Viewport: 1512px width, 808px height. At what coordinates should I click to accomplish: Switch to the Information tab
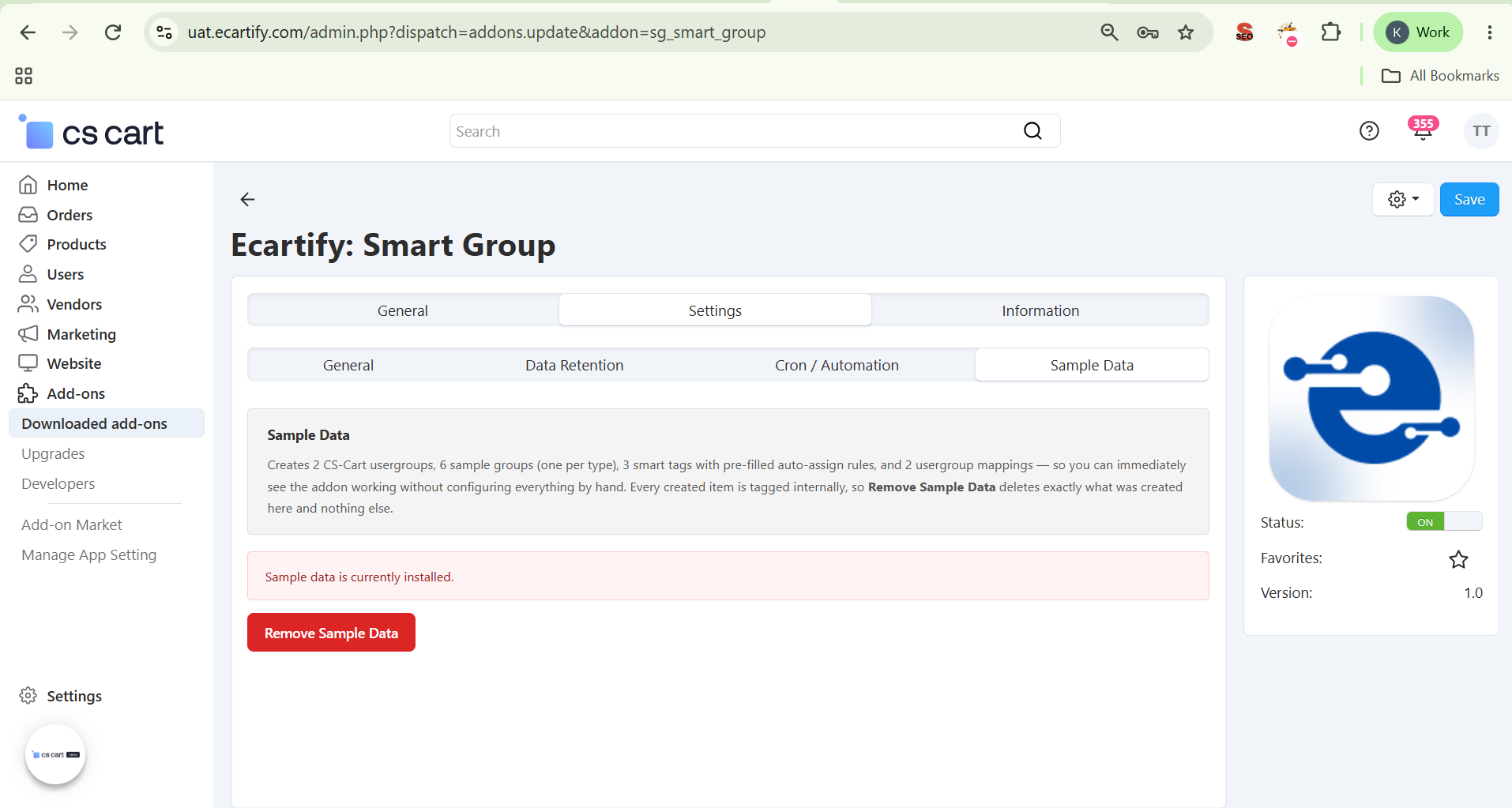(1040, 310)
